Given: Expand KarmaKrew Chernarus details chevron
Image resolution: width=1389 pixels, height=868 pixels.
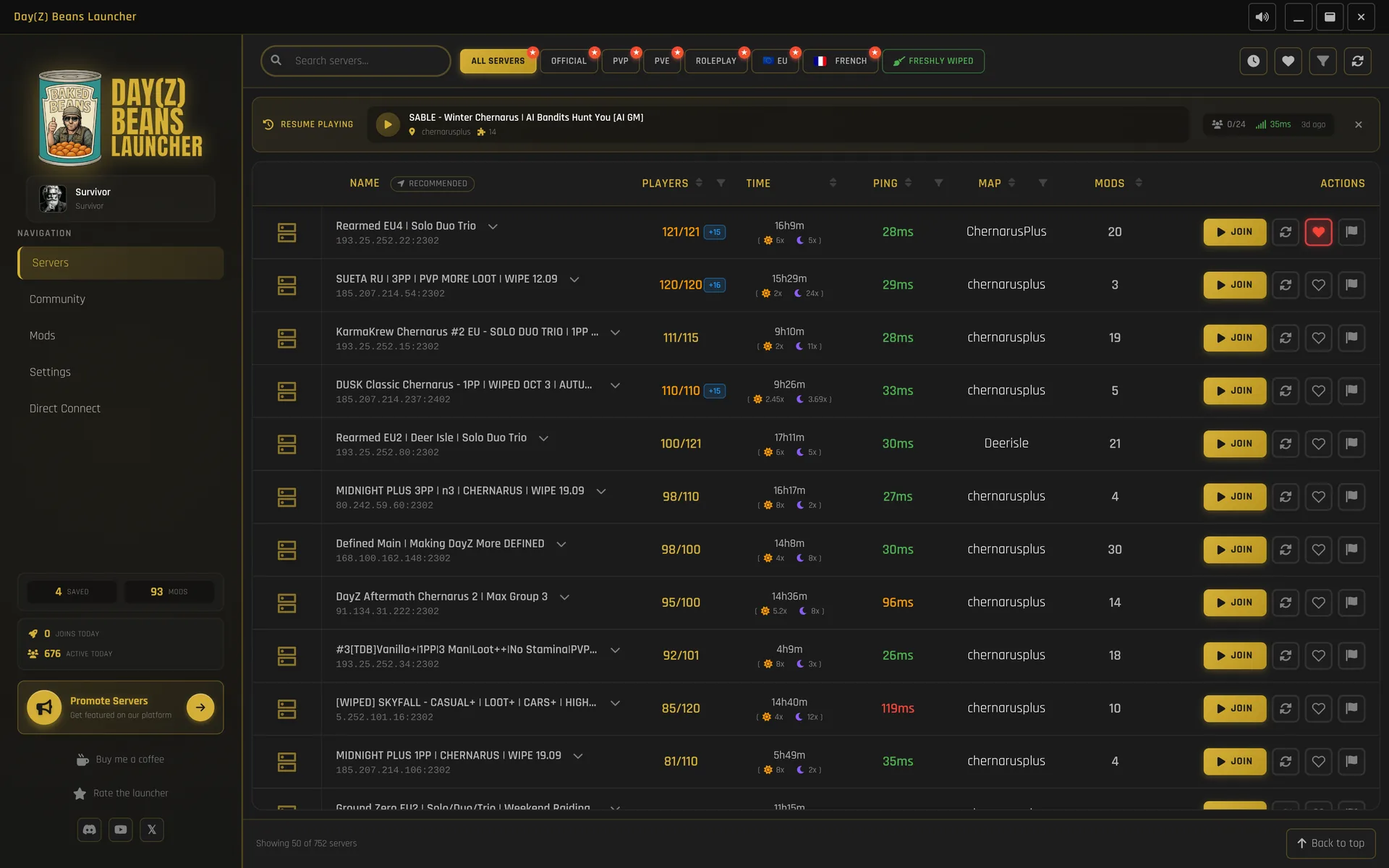Looking at the screenshot, I should click(x=615, y=332).
